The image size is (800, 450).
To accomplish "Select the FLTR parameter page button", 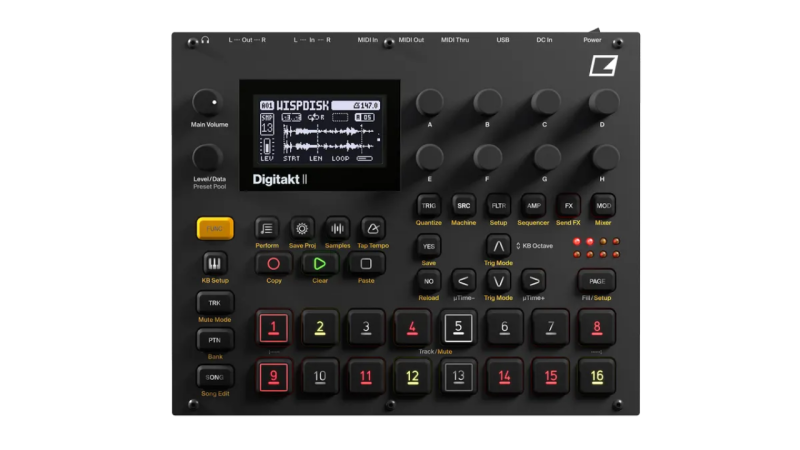I will coord(498,206).
